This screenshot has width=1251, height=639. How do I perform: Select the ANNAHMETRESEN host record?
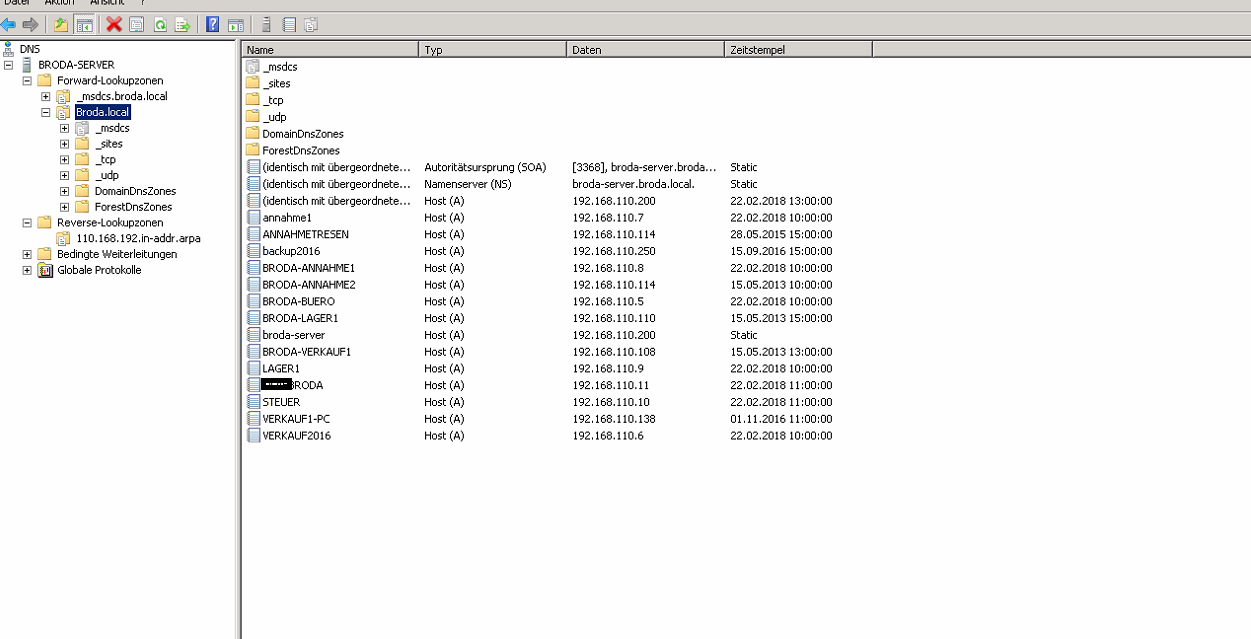pos(305,234)
